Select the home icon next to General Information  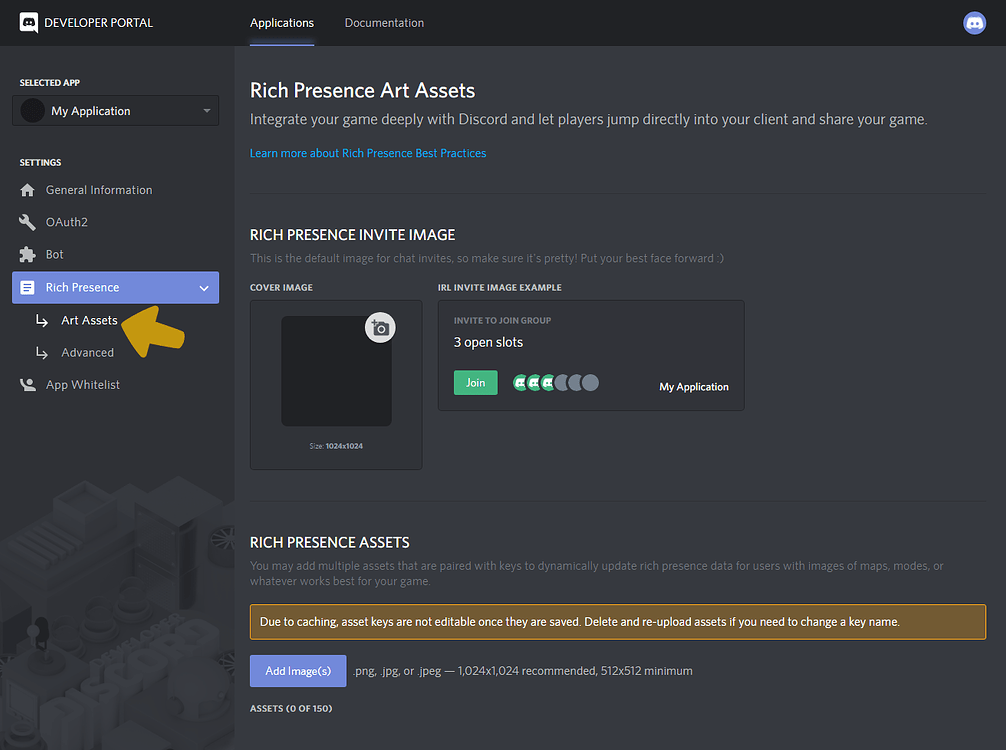[x=29, y=189]
